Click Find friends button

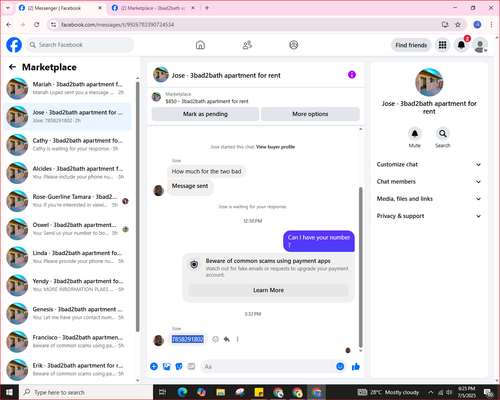click(411, 45)
